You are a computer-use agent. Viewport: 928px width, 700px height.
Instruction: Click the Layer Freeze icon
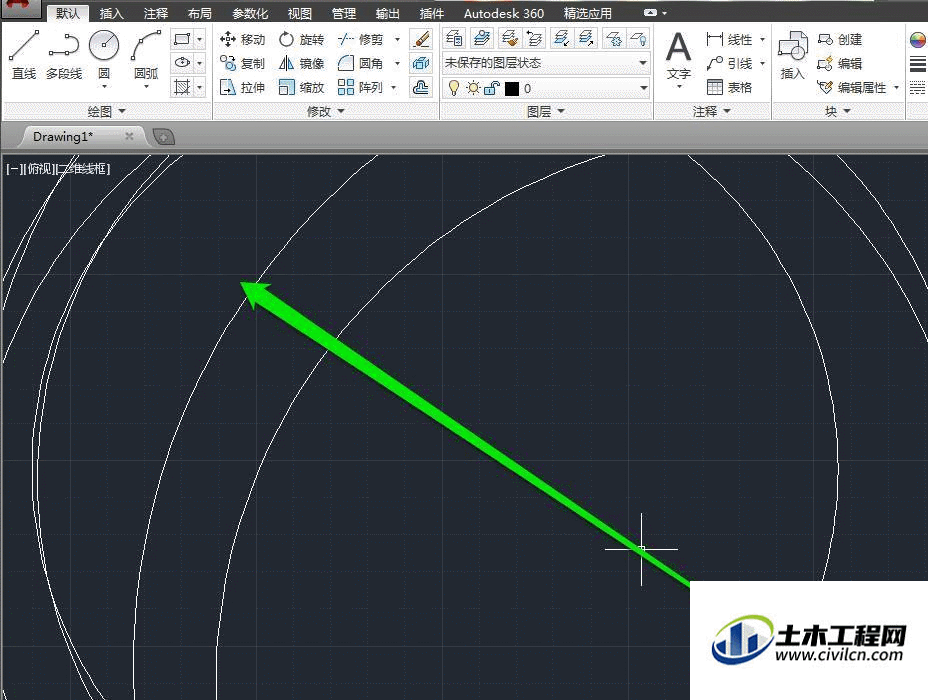click(x=614, y=39)
